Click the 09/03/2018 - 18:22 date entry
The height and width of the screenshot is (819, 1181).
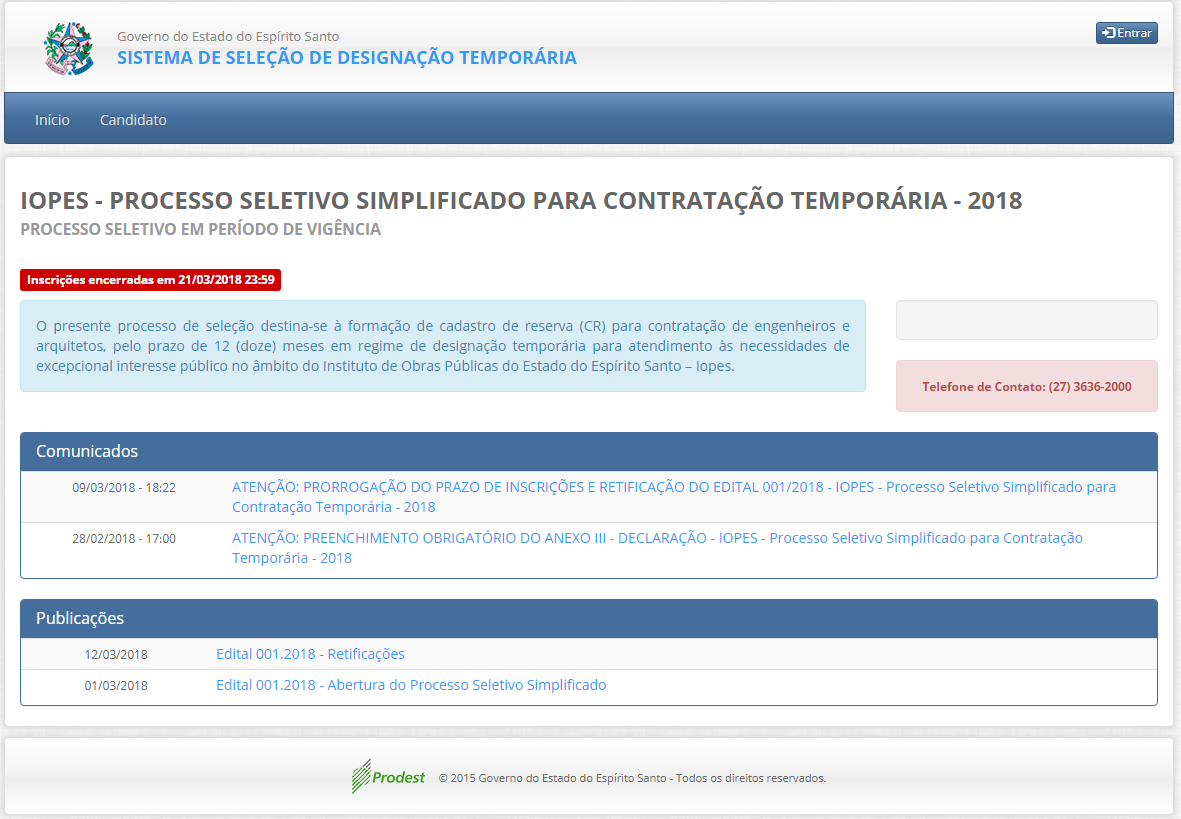point(124,488)
